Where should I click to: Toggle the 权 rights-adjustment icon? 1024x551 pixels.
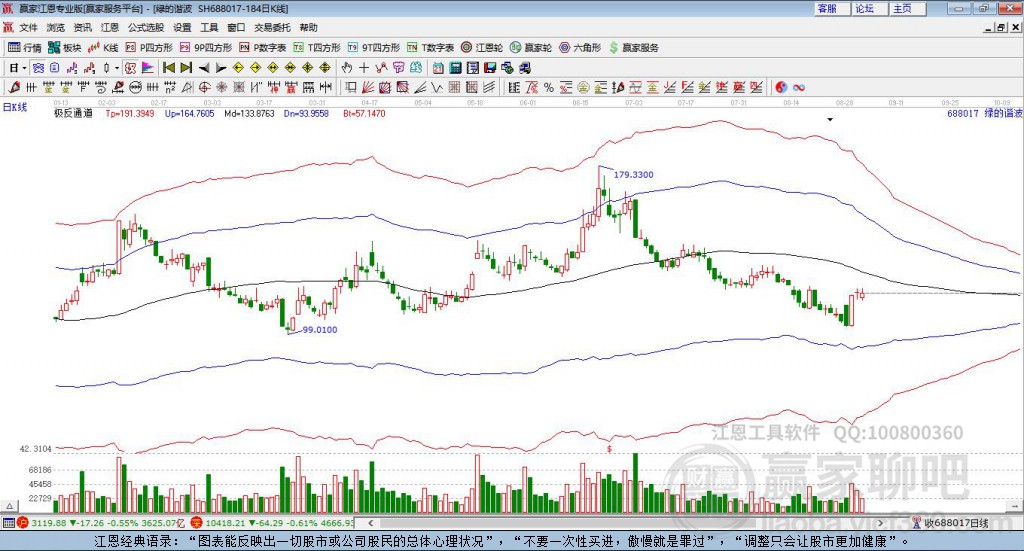[130, 68]
